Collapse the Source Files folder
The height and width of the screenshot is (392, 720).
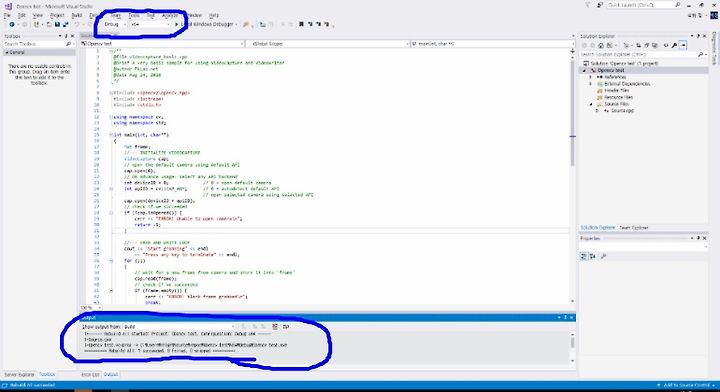(x=591, y=104)
